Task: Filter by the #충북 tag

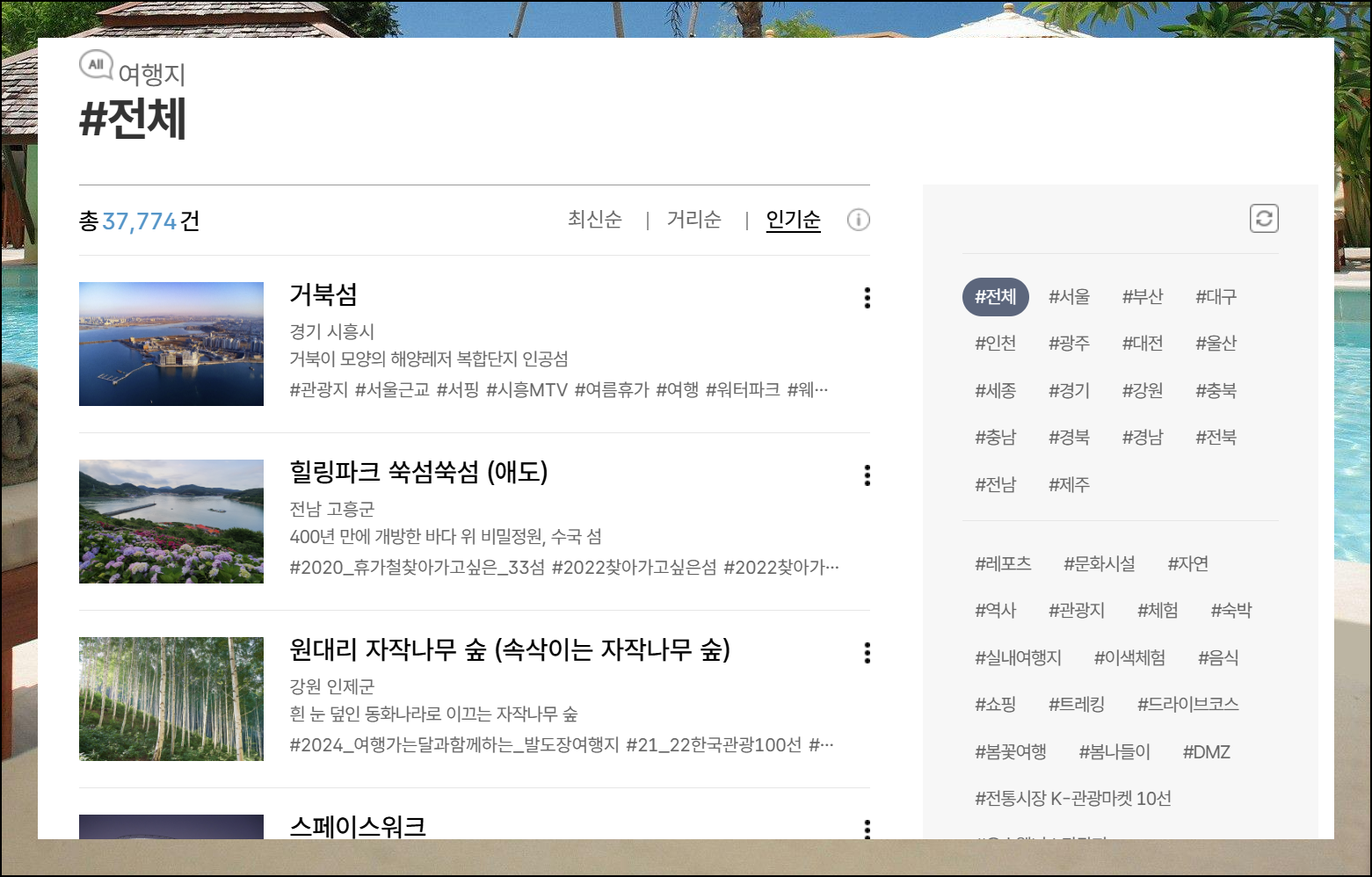Action: pyautogui.click(x=1216, y=391)
